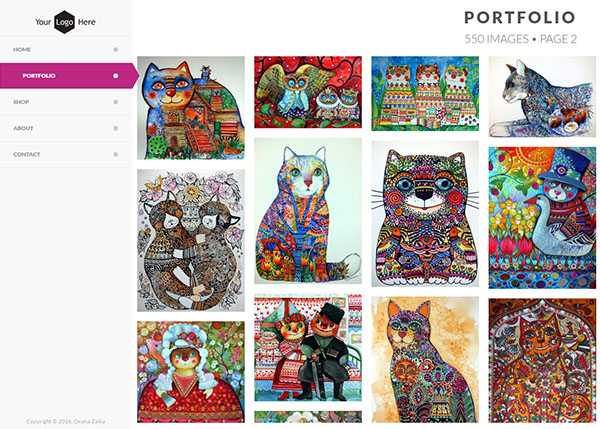Viewport: 600px width, 429px height.
Task: Open the Contact page link
Action: point(27,154)
